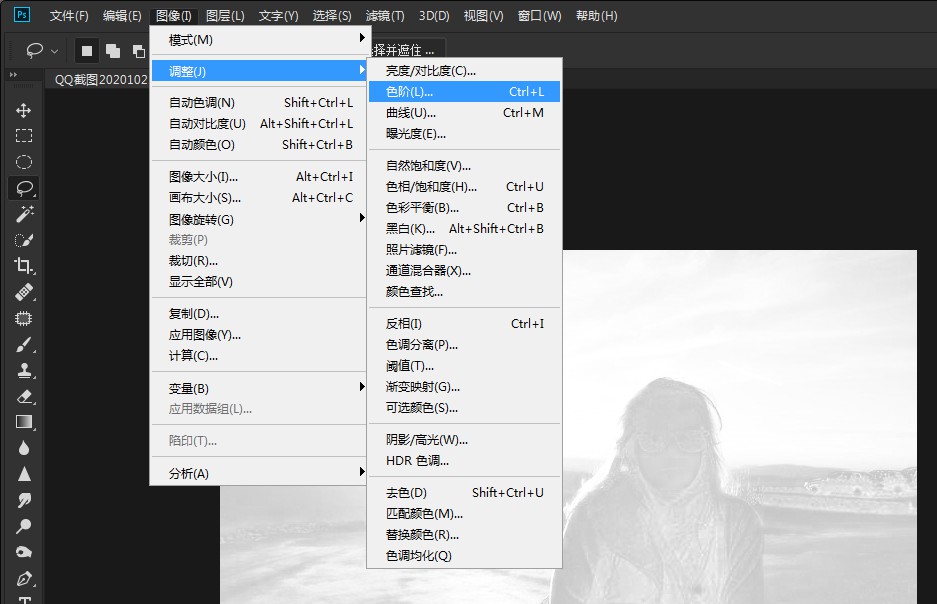Choose 阈值(T) threshold command

coord(464,366)
